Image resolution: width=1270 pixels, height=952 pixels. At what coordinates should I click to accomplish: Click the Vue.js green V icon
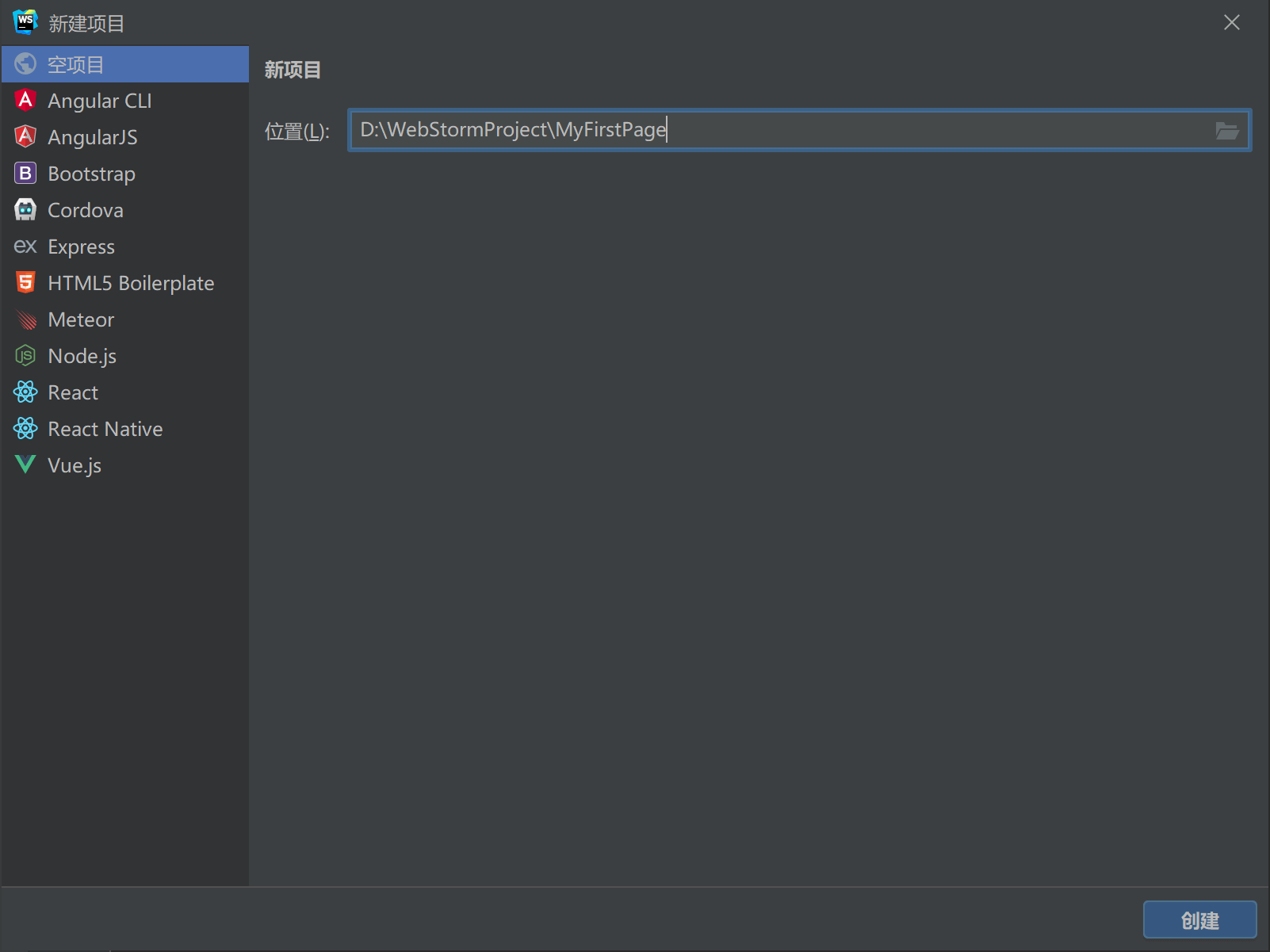pos(25,465)
